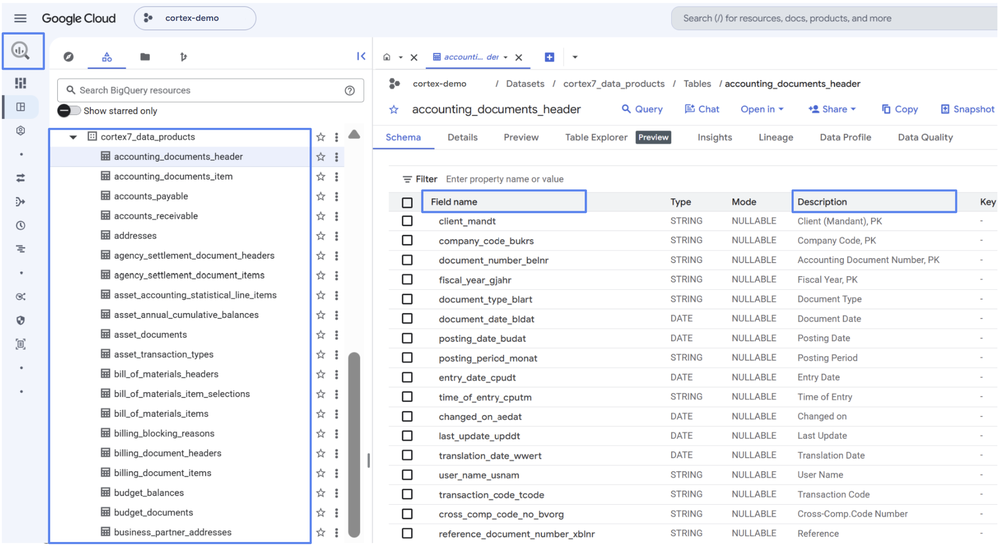Focus the top Google Cloud search bar
This screenshot has width=1000, height=546.
click(834, 18)
